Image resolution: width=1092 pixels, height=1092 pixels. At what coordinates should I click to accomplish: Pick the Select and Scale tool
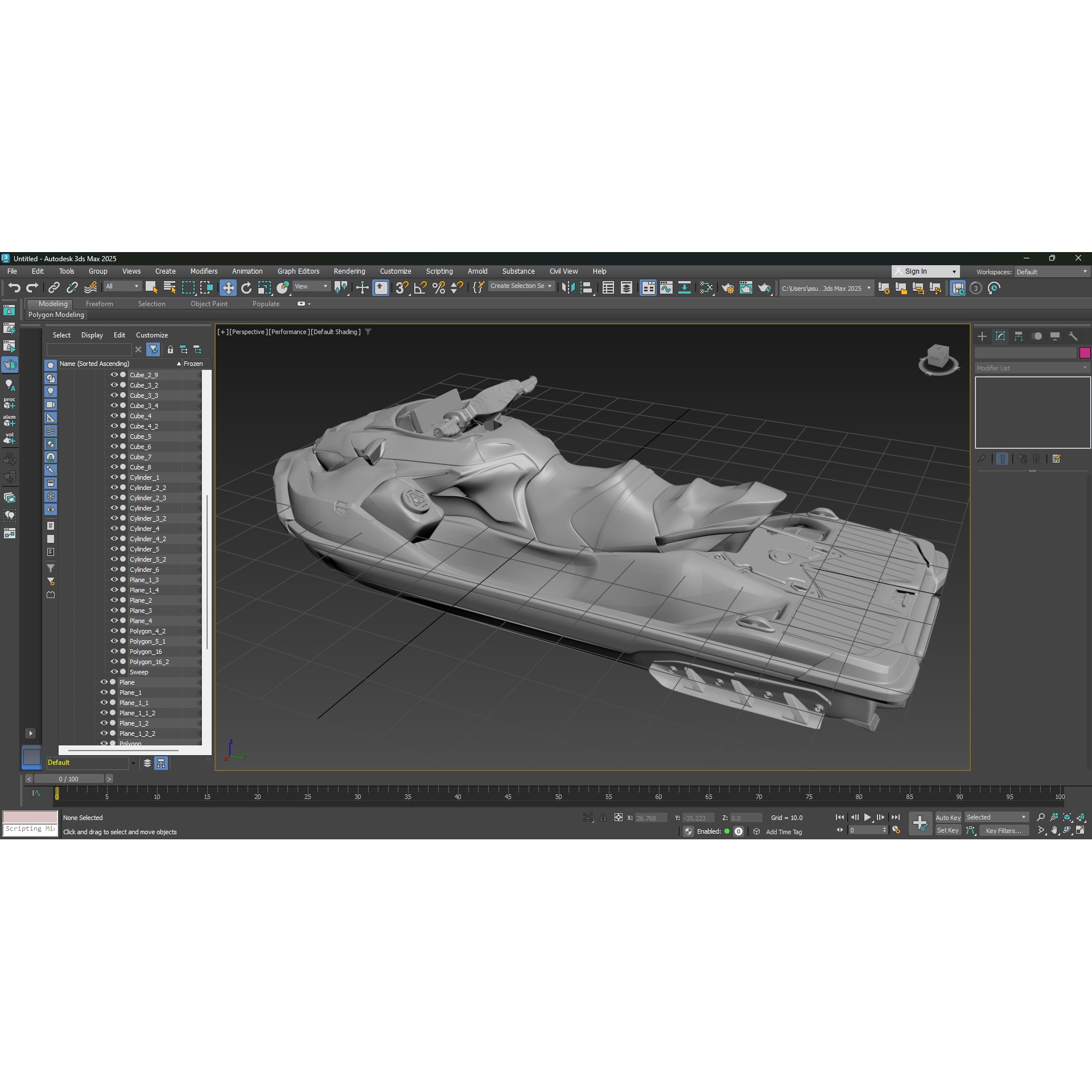pos(263,287)
